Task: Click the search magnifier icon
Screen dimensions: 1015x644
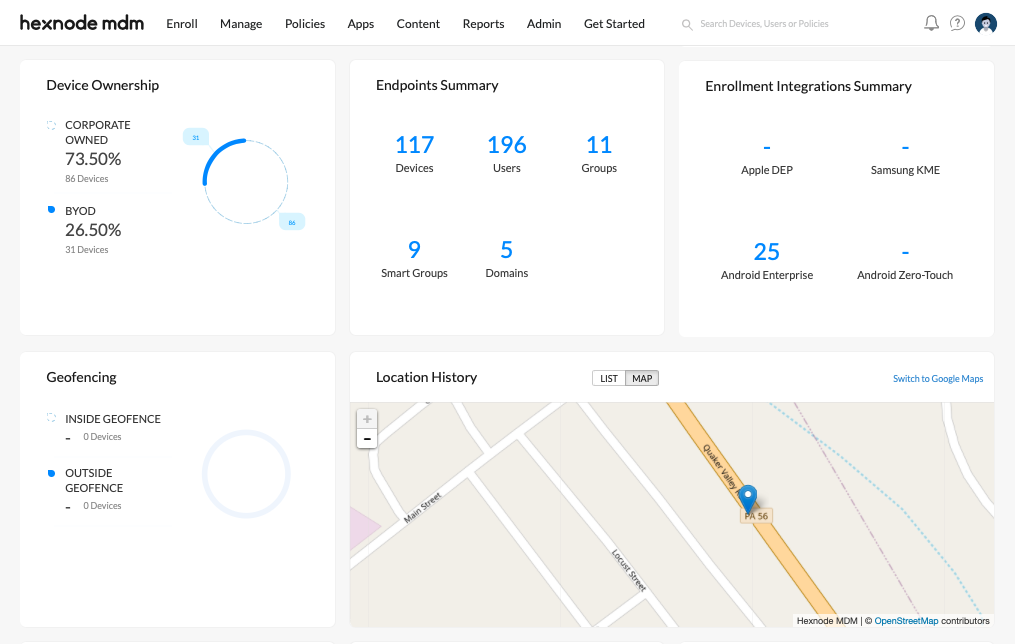Action: pos(687,25)
